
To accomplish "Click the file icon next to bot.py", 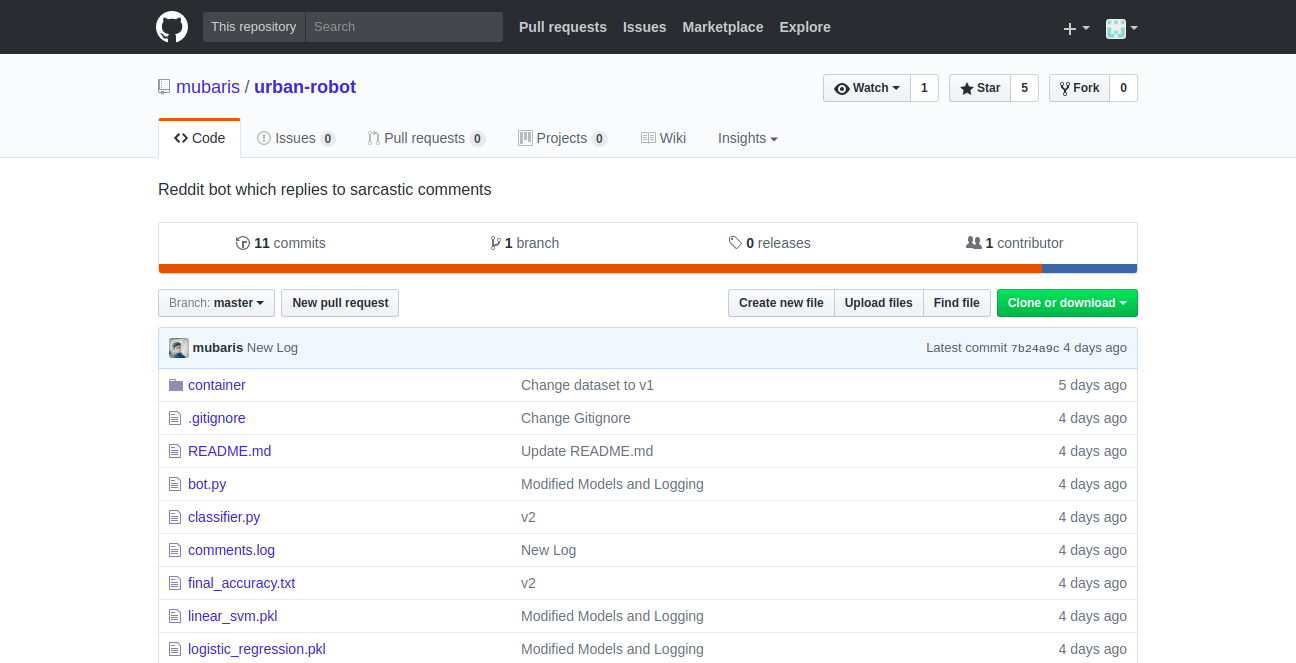I will pos(176,484).
